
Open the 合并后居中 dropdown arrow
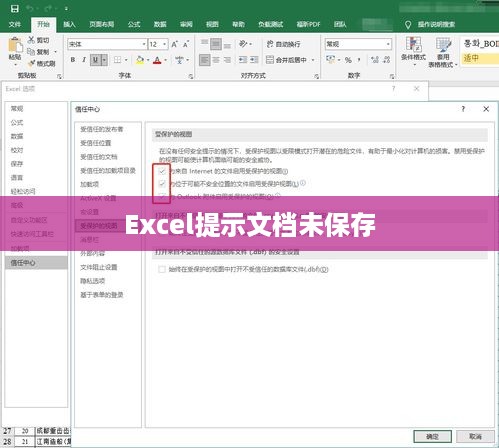pyautogui.click(x=313, y=60)
